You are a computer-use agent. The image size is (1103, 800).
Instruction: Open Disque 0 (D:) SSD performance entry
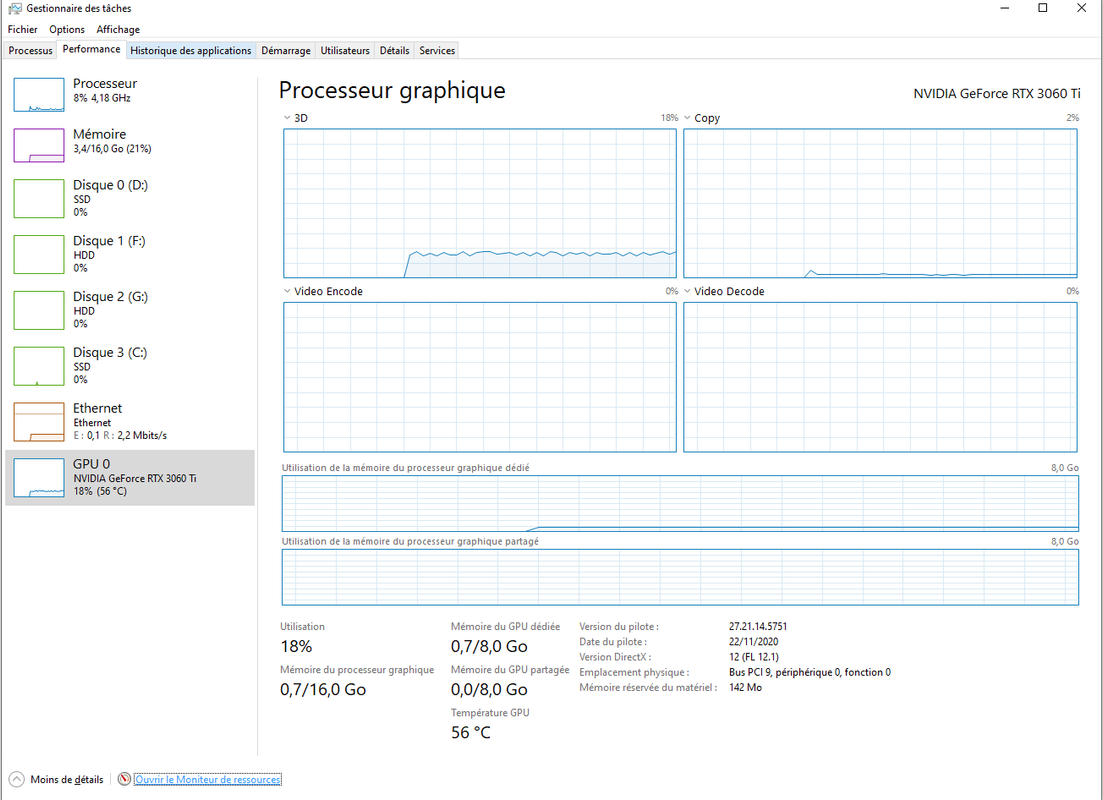coord(130,198)
